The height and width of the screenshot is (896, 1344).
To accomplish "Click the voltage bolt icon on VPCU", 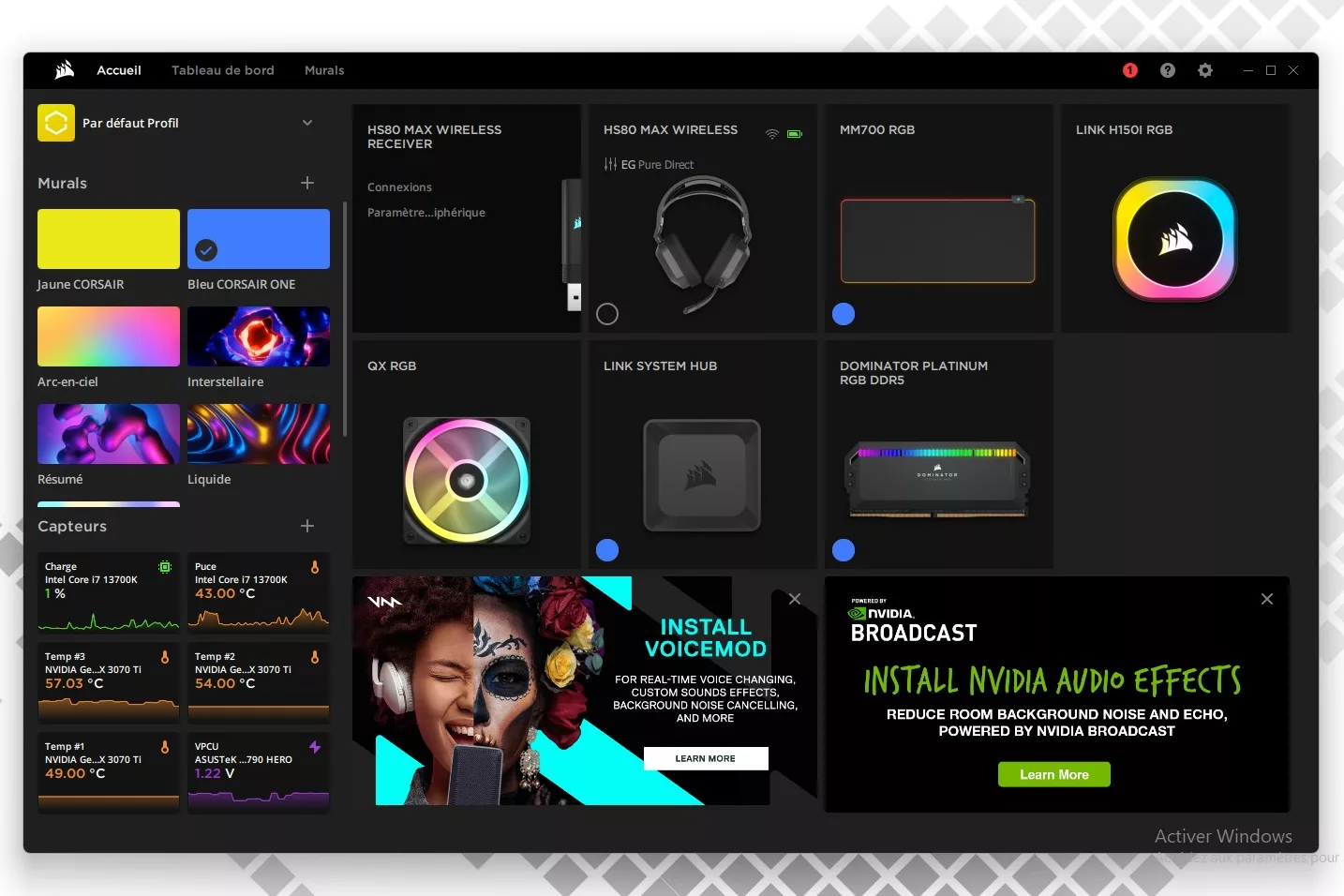I will pos(315,747).
